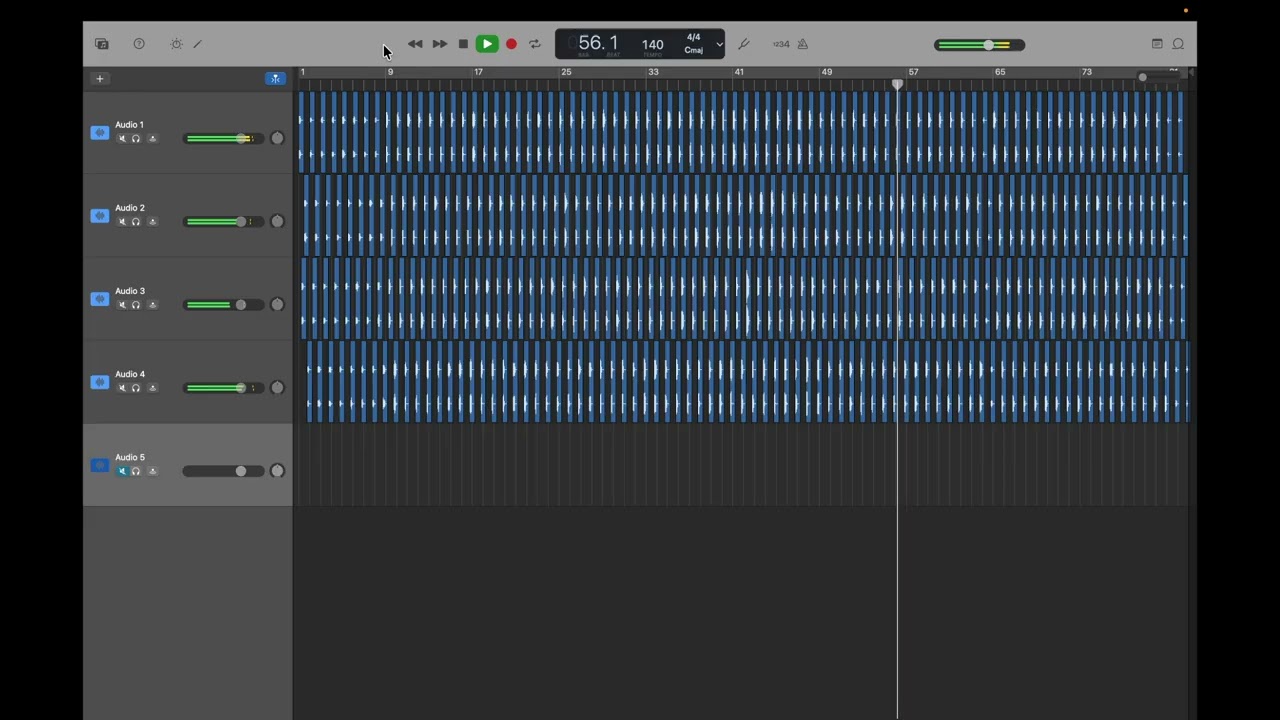Adjust the horizontal zoom slider
Viewport: 1280px width, 720px height.
[1160, 77]
